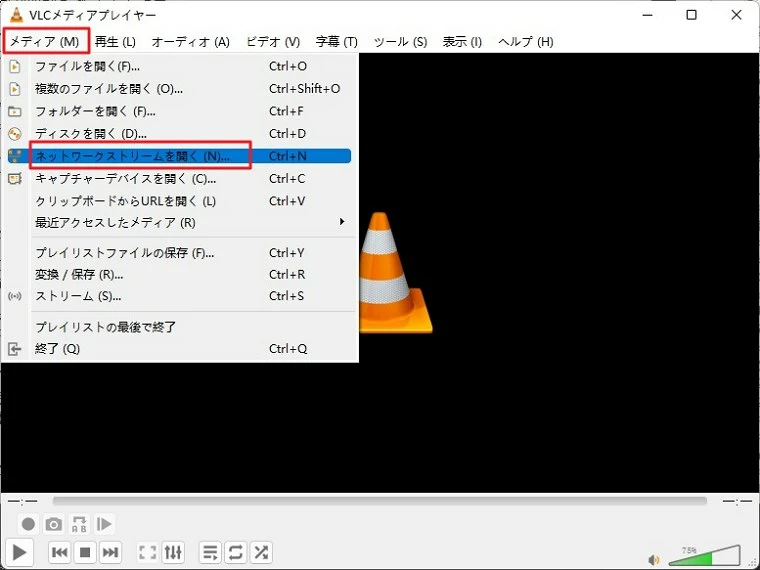Viewport: 760px width, 570px height.
Task: Open 表示 (I) menu
Action: pyautogui.click(x=462, y=42)
